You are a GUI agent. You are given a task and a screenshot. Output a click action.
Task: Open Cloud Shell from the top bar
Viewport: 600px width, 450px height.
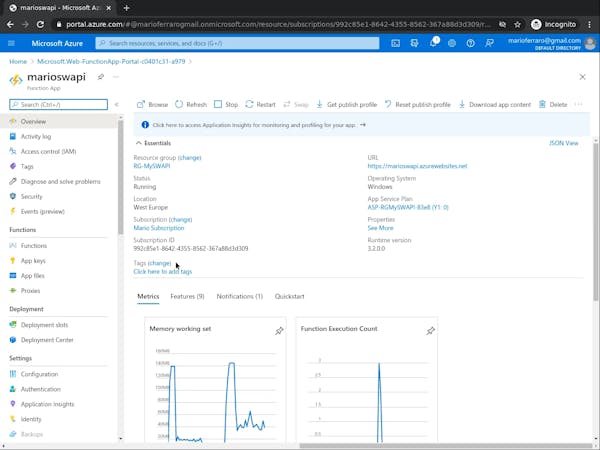click(x=396, y=43)
